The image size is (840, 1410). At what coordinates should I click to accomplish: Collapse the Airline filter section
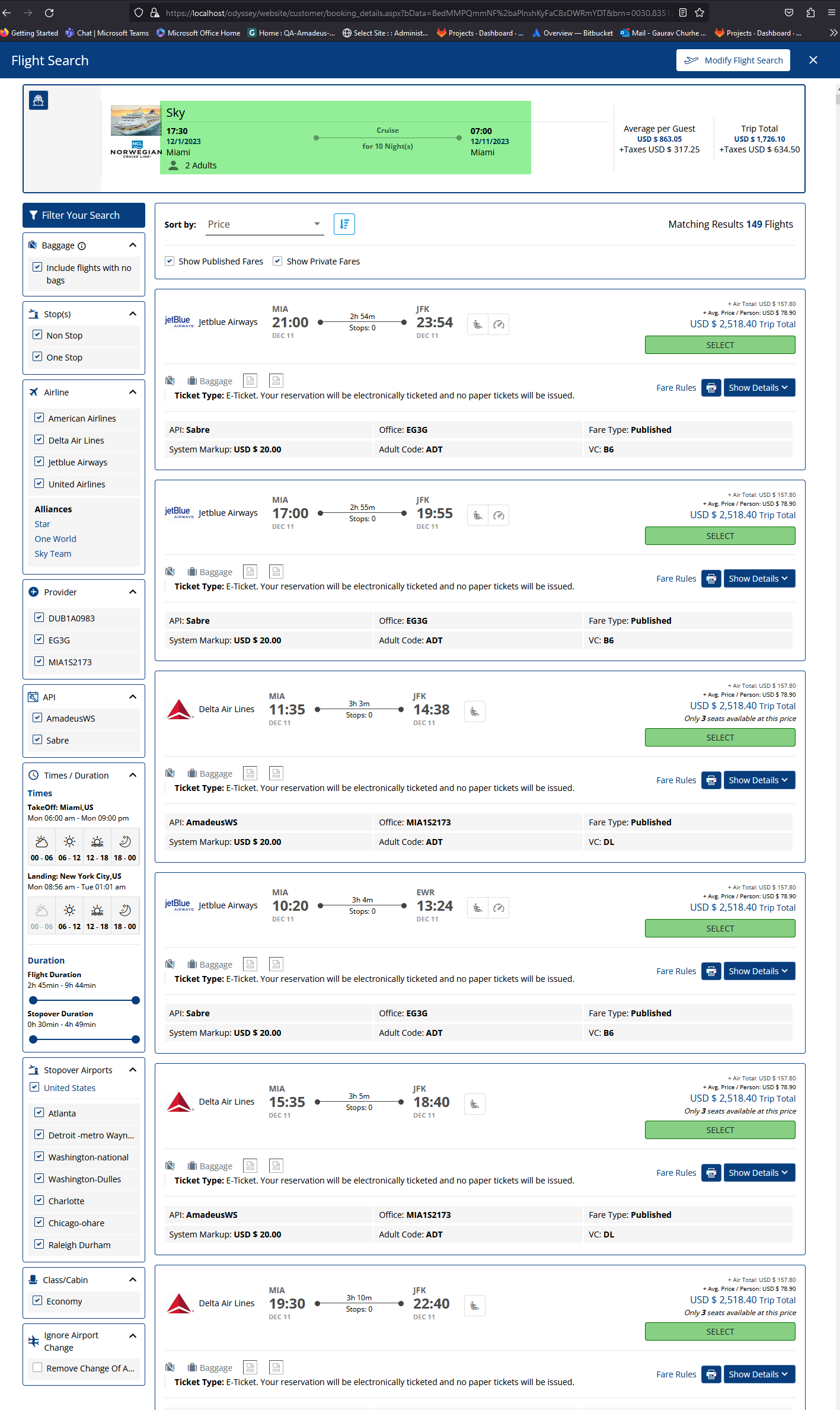click(133, 392)
